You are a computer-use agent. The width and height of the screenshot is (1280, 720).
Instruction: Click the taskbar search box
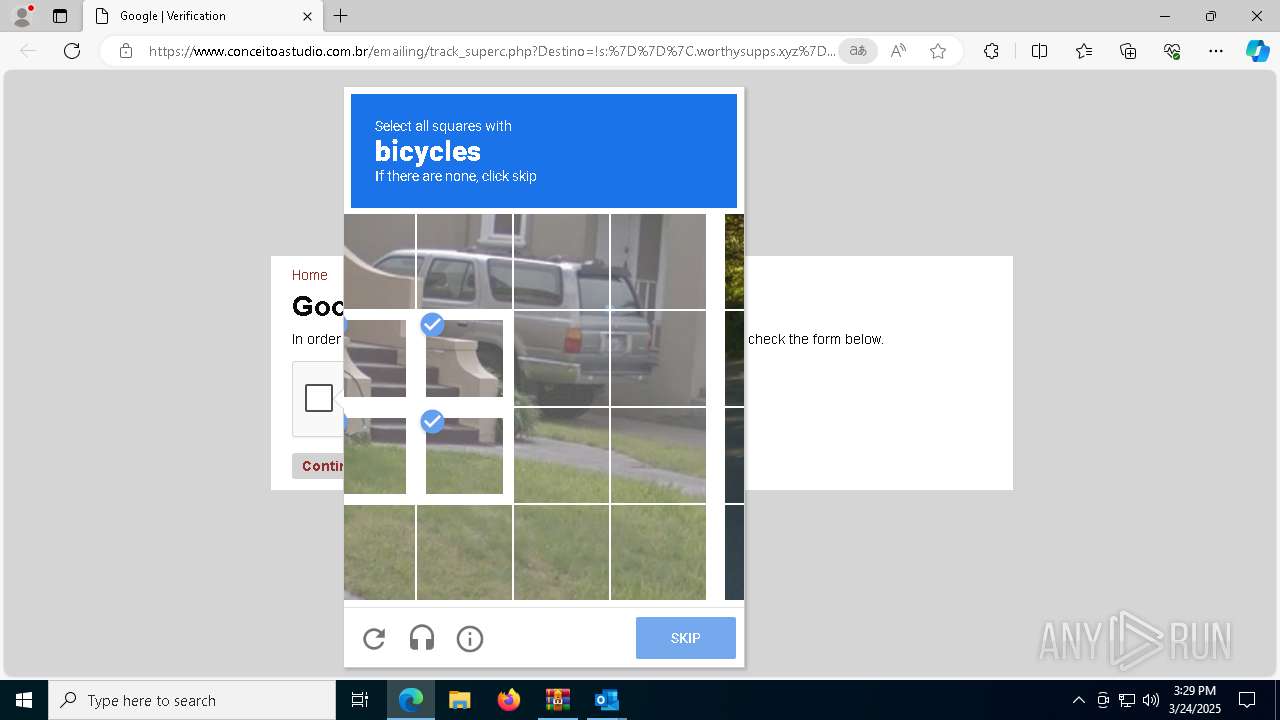pyautogui.click(x=192, y=700)
